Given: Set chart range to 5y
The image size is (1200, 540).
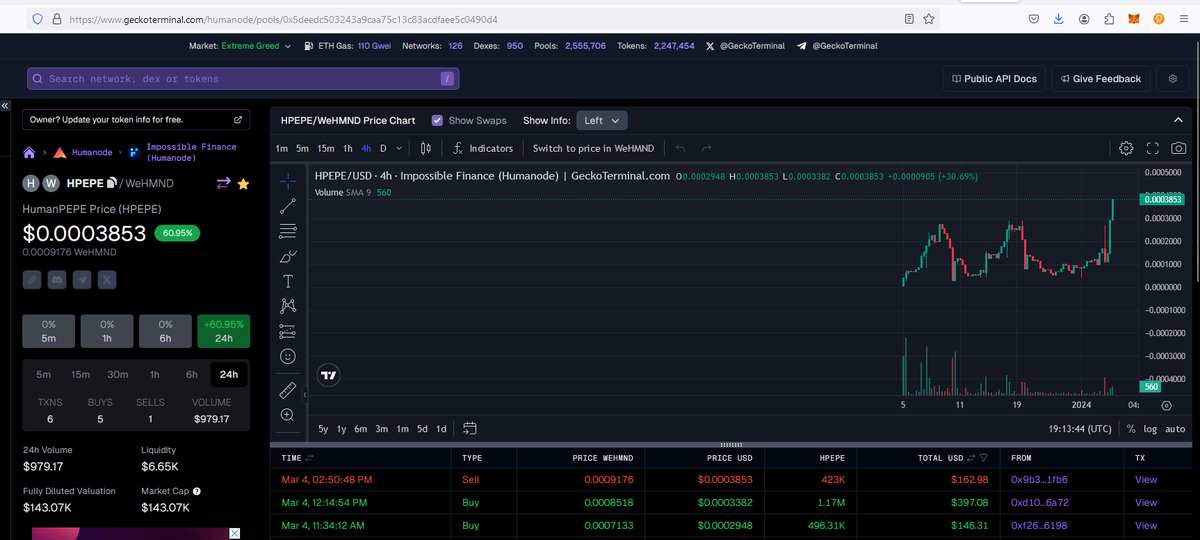Looking at the screenshot, I should pos(323,428).
